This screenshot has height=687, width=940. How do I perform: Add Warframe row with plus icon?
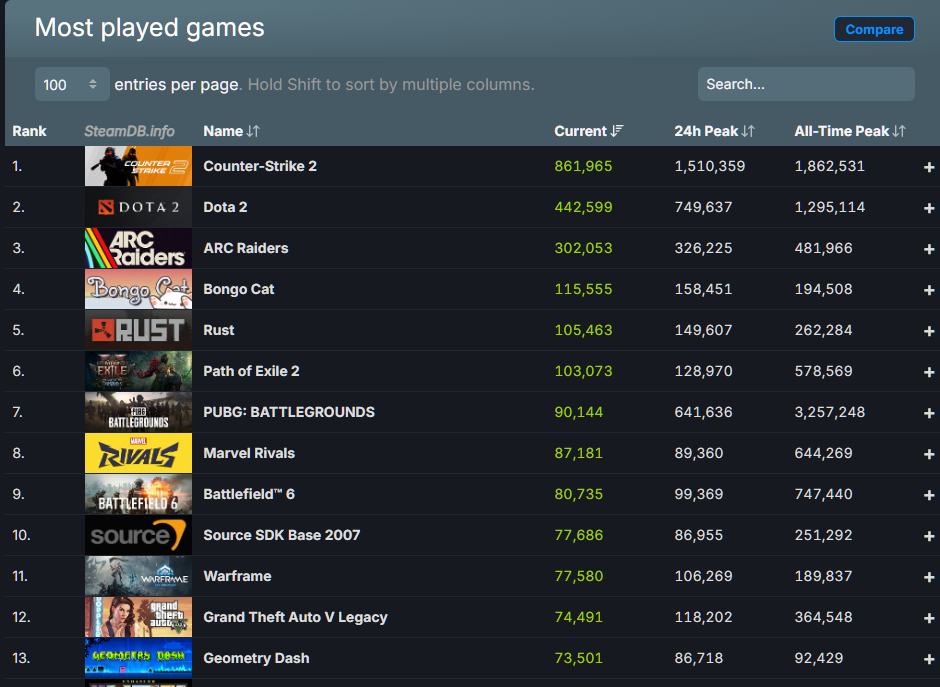(929, 577)
